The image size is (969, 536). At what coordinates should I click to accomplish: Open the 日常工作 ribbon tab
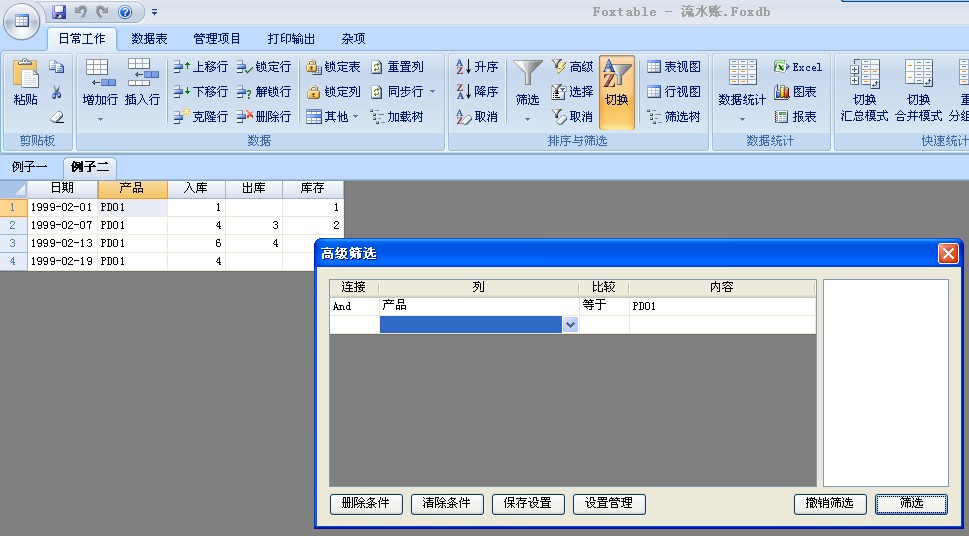(82, 39)
